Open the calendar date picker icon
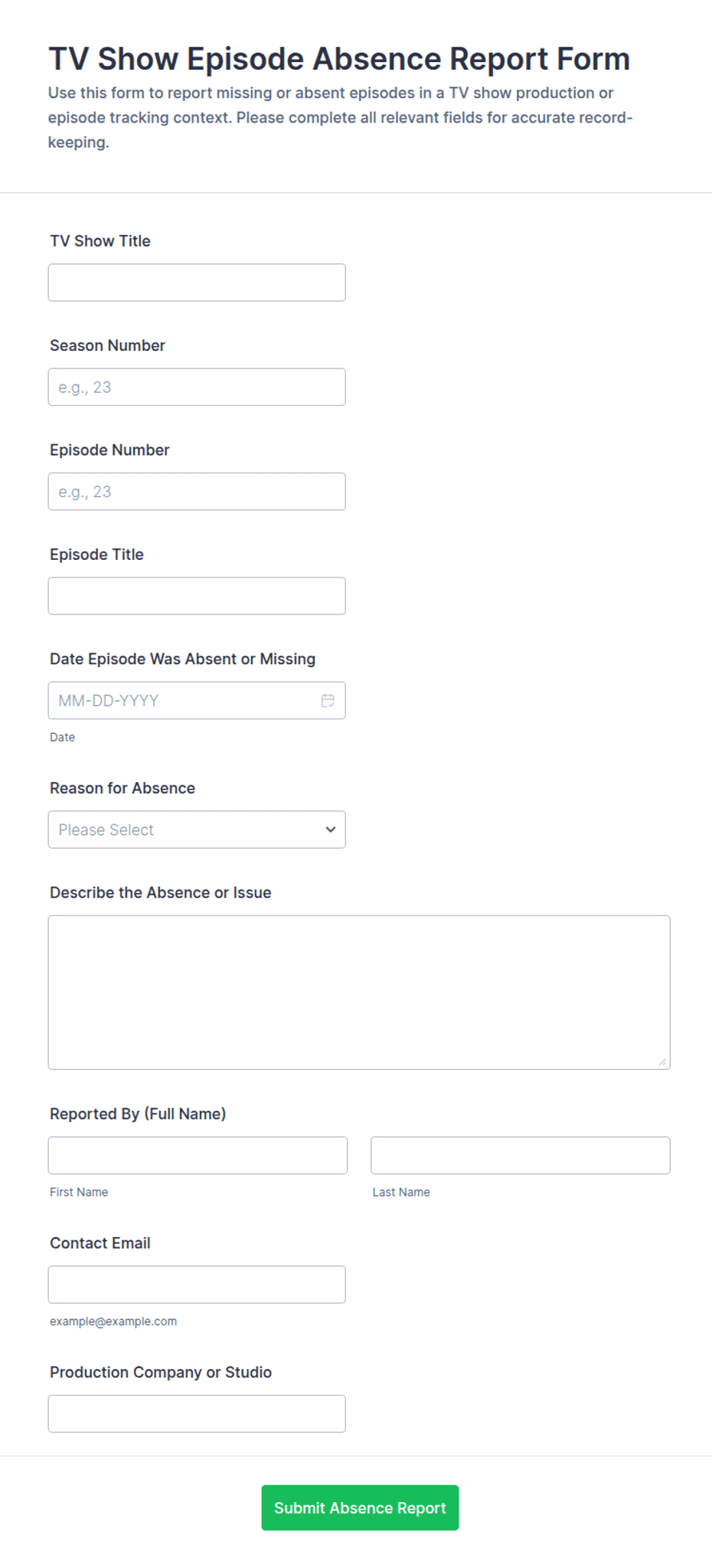 [328, 700]
